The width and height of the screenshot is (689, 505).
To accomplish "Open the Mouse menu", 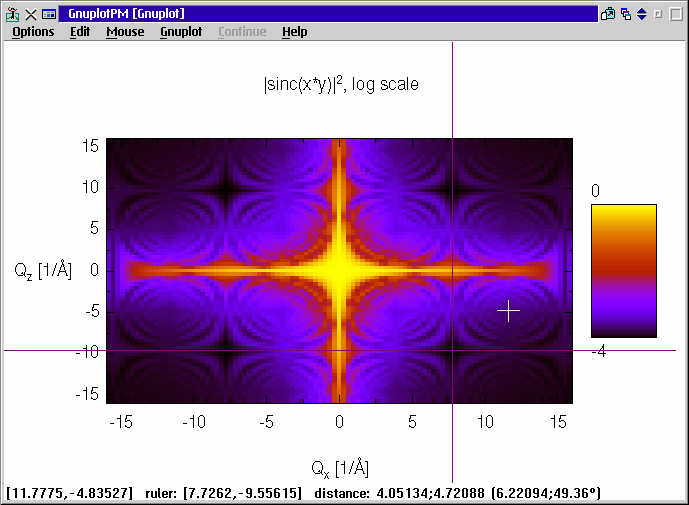I will pos(125,32).
